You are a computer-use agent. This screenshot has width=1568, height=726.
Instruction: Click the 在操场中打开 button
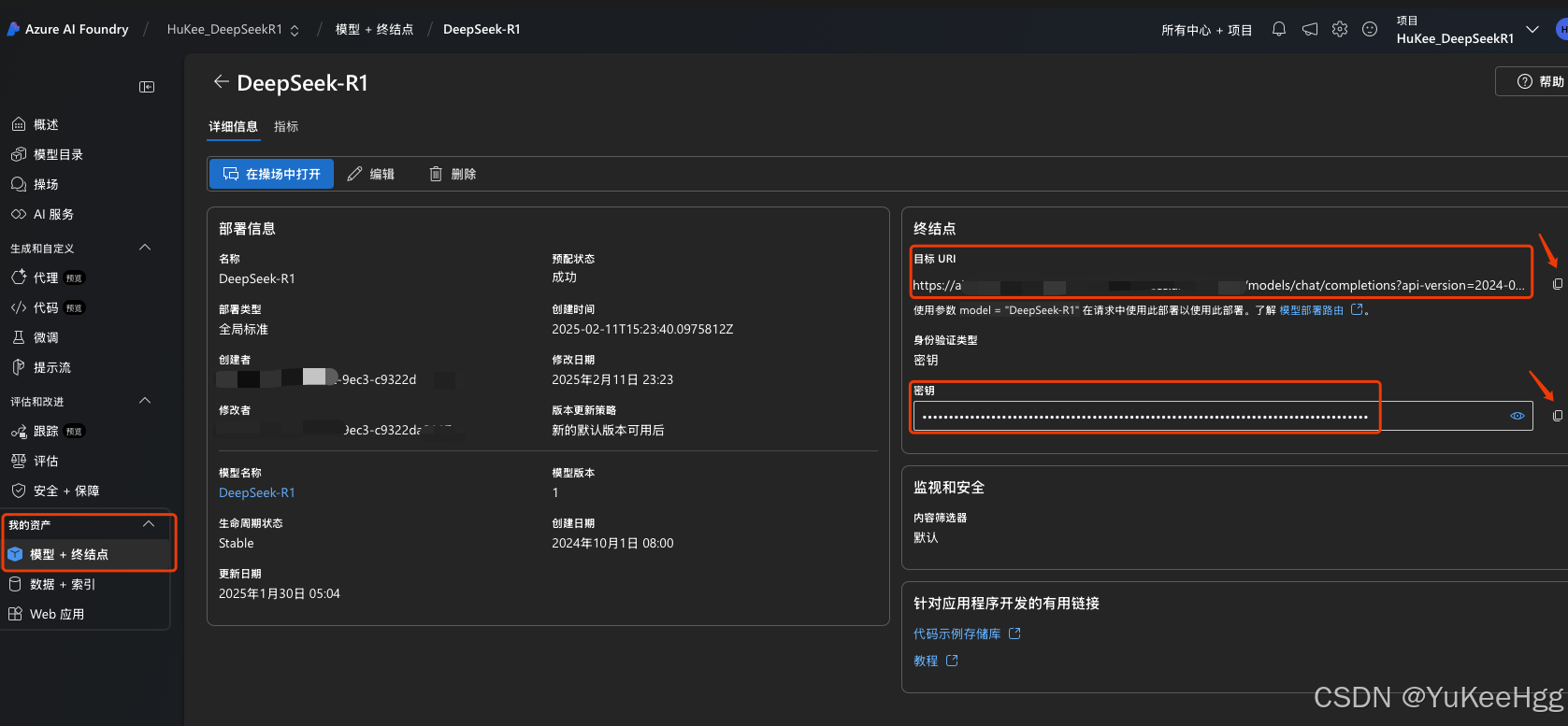click(271, 174)
